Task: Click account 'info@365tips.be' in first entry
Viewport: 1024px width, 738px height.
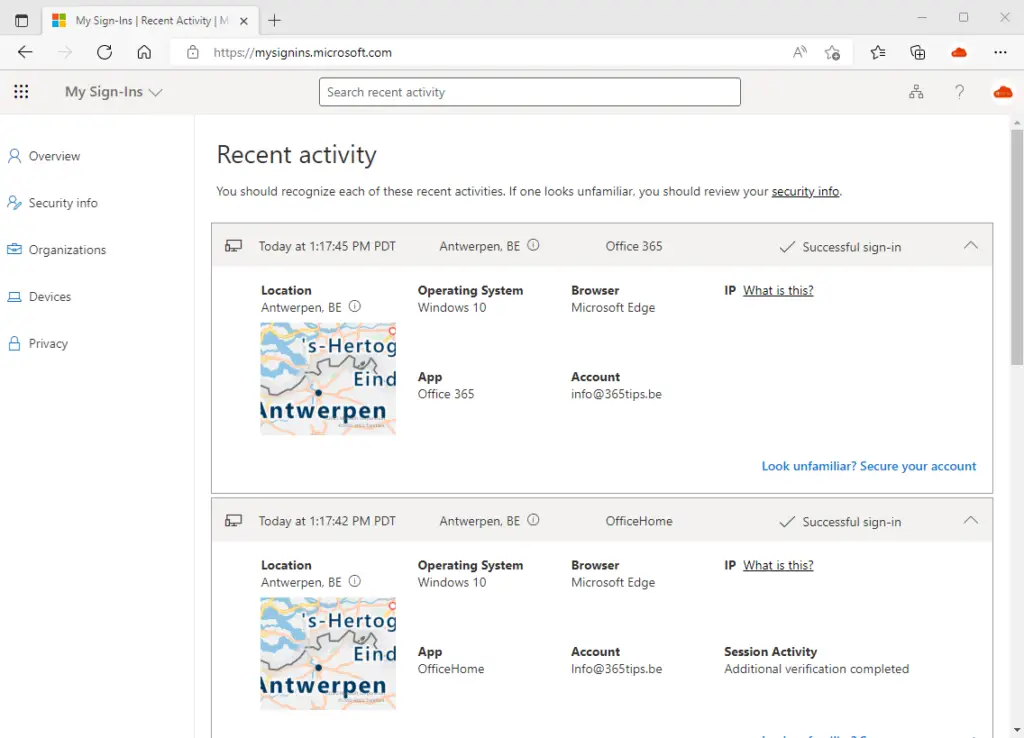Action: (616, 394)
